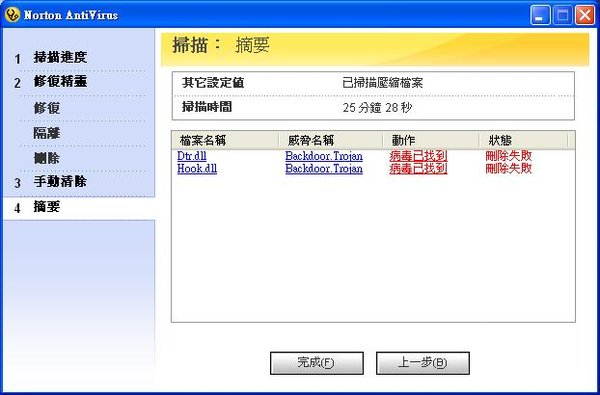Click 病毒已找到 link for Dtr.dll

coord(418,156)
